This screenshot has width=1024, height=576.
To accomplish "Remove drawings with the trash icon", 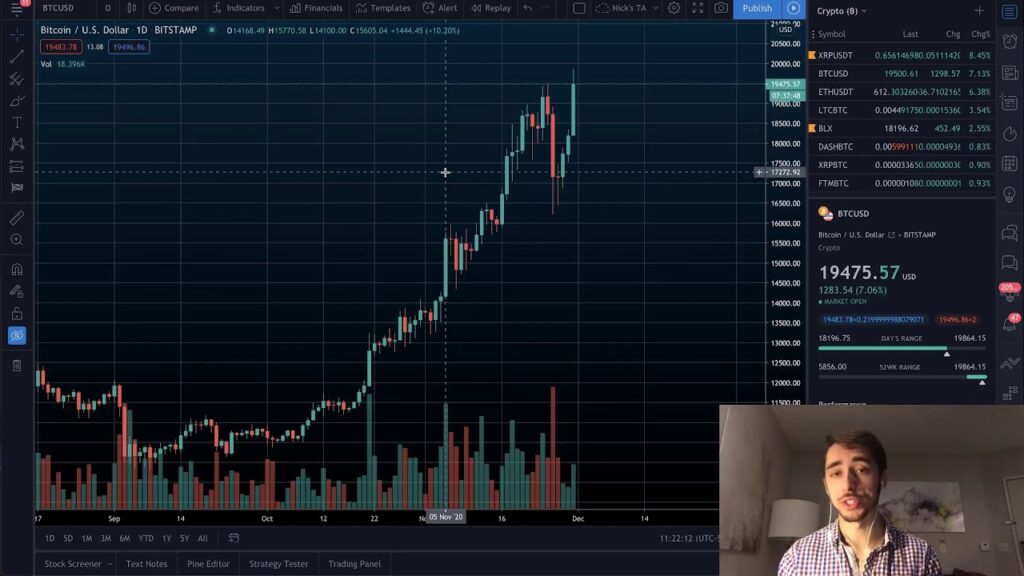I will [16, 365].
